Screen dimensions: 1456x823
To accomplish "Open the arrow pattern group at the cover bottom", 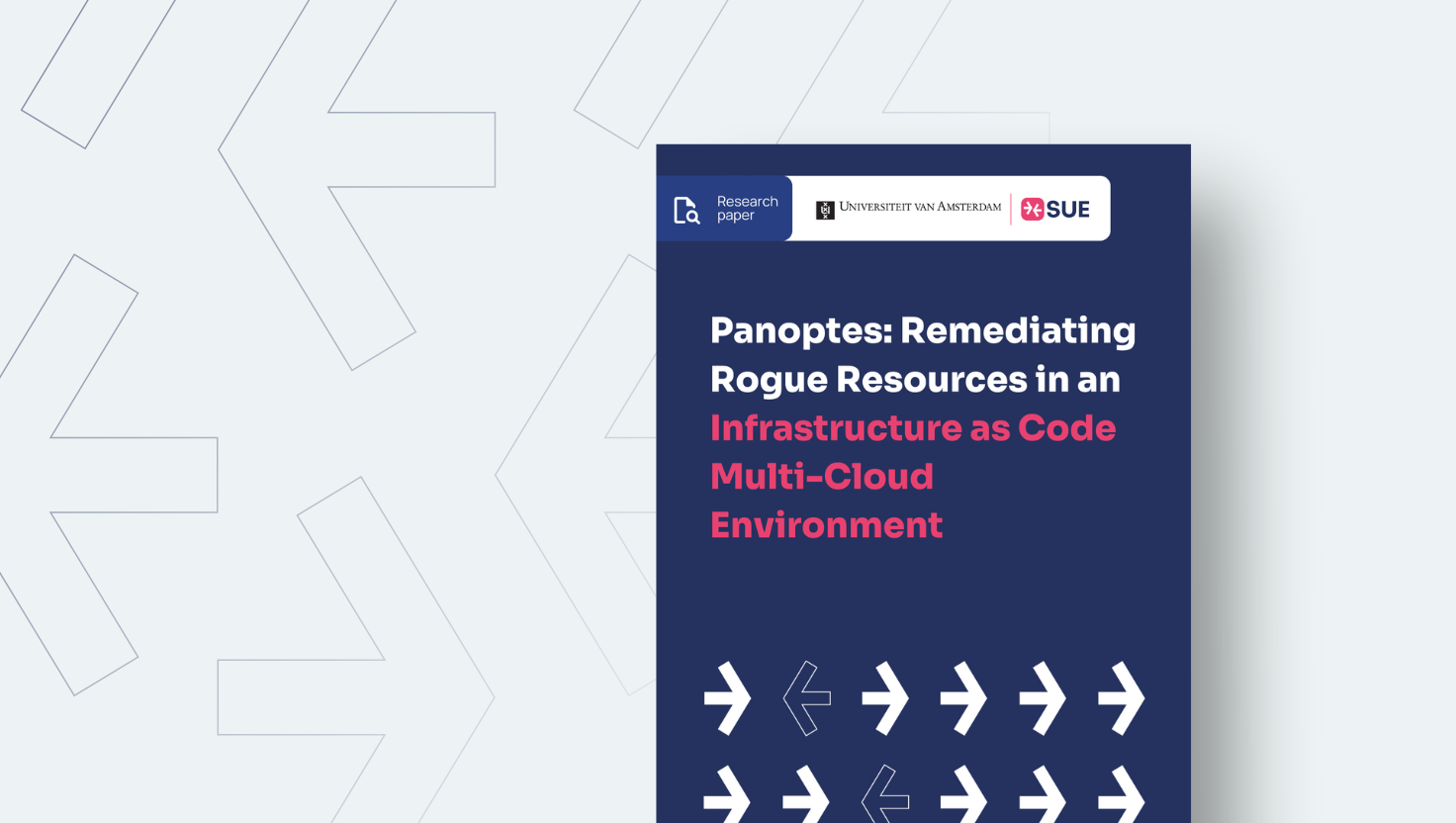I will click(925, 747).
